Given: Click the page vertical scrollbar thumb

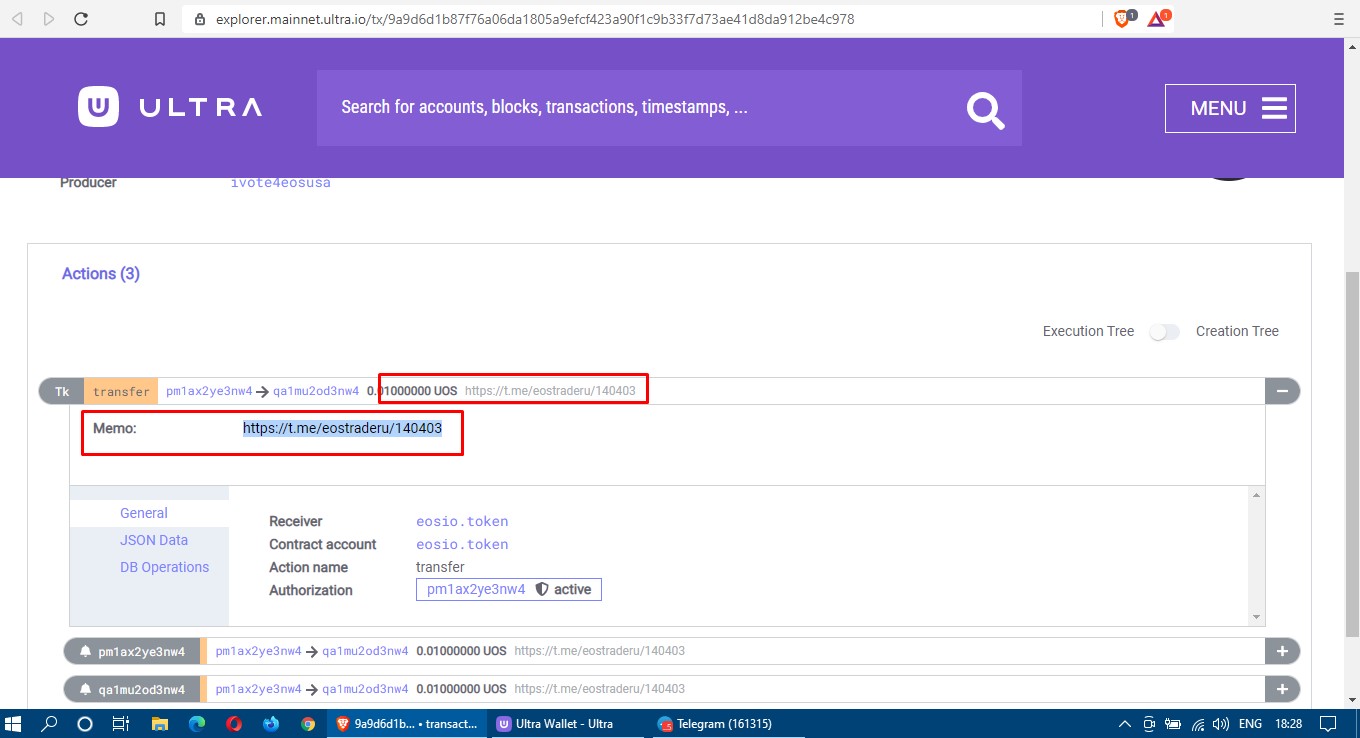Looking at the screenshot, I should [x=1351, y=455].
